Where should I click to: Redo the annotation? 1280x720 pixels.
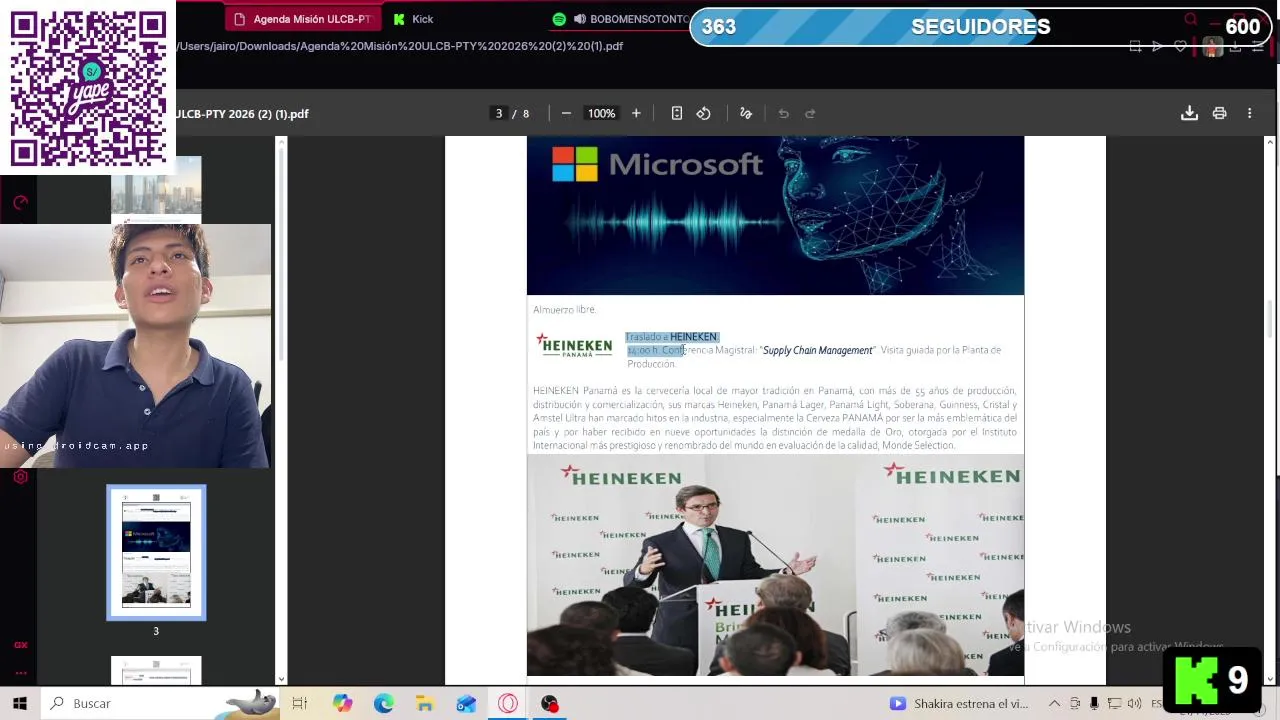tap(811, 113)
